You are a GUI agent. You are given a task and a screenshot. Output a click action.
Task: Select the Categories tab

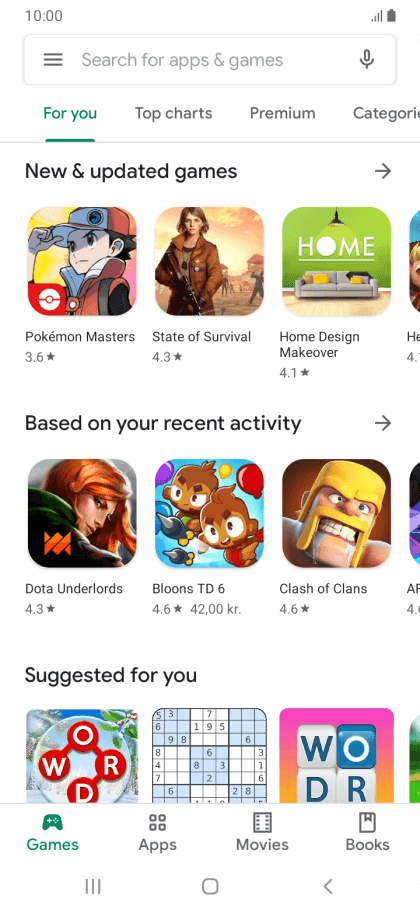pyautogui.click(x=386, y=113)
